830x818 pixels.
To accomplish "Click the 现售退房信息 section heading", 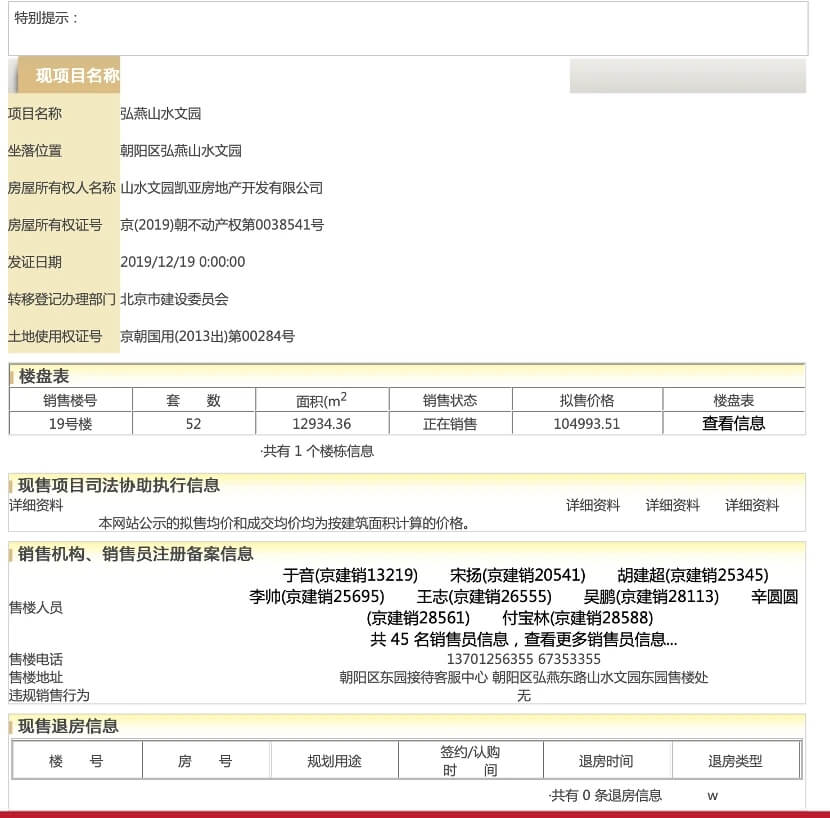I will click(x=68, y=726).
